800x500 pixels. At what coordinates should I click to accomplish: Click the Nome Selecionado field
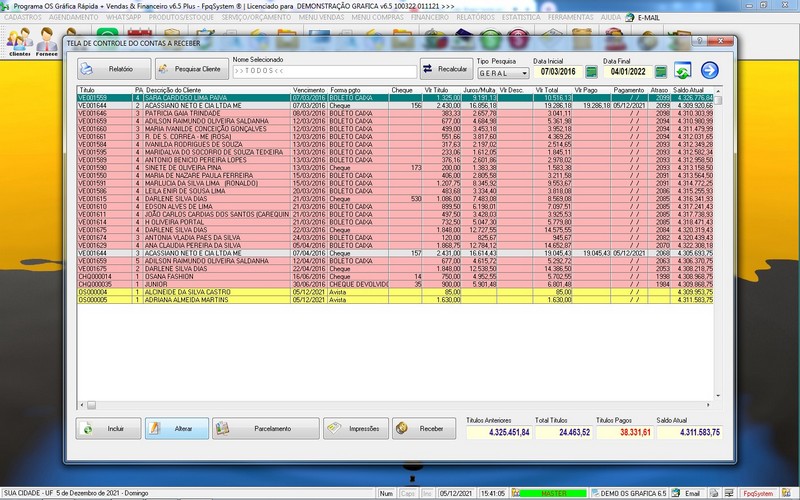(324, 71)
